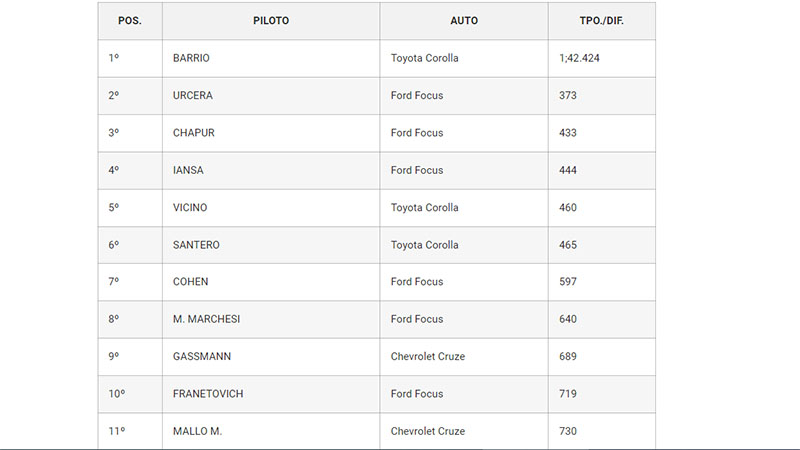Click the time 1;42.424 cell
The image size is (800, 450).
click(x=580, y=58)
